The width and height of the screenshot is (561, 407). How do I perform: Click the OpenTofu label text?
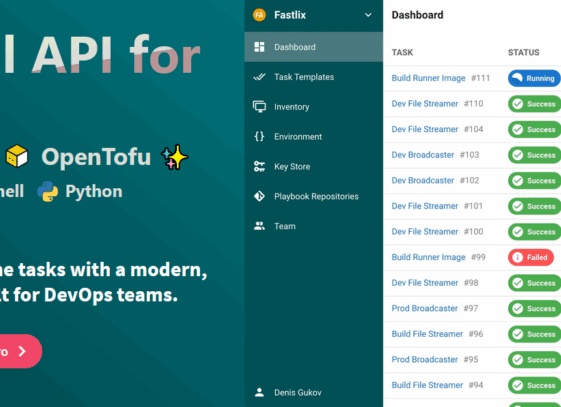(96, 157)
